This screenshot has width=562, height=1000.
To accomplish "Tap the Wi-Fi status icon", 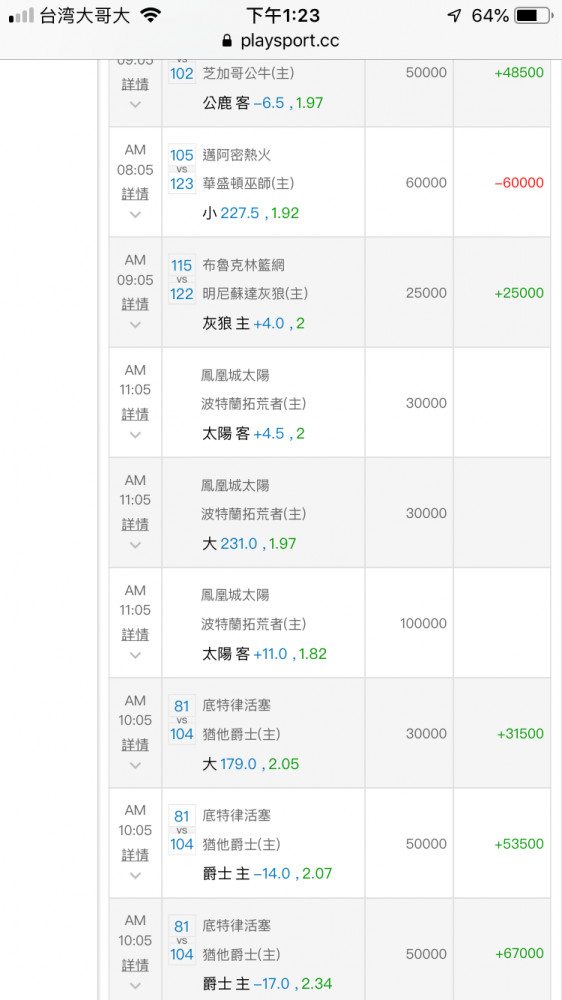I will [151, 16].
